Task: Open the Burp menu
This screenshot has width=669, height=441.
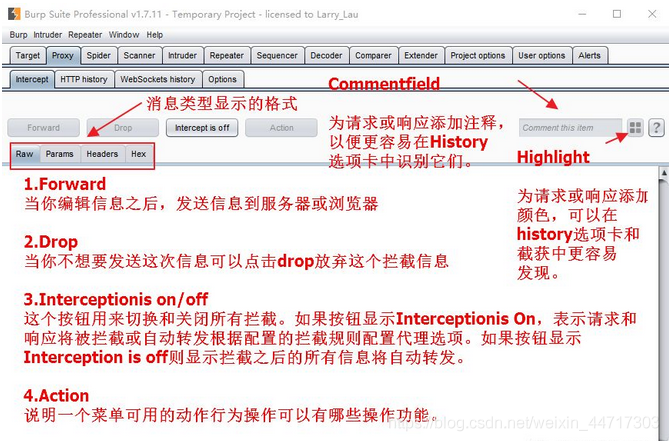Action: [18, 35]
